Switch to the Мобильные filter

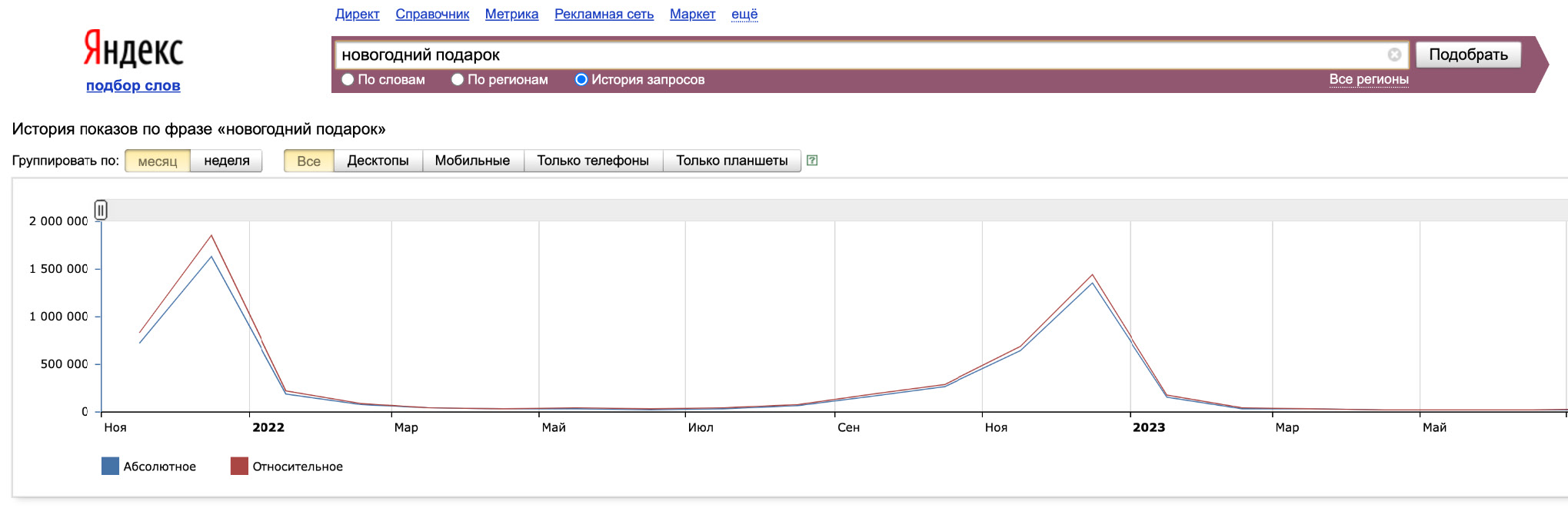[x=472, y=161]
